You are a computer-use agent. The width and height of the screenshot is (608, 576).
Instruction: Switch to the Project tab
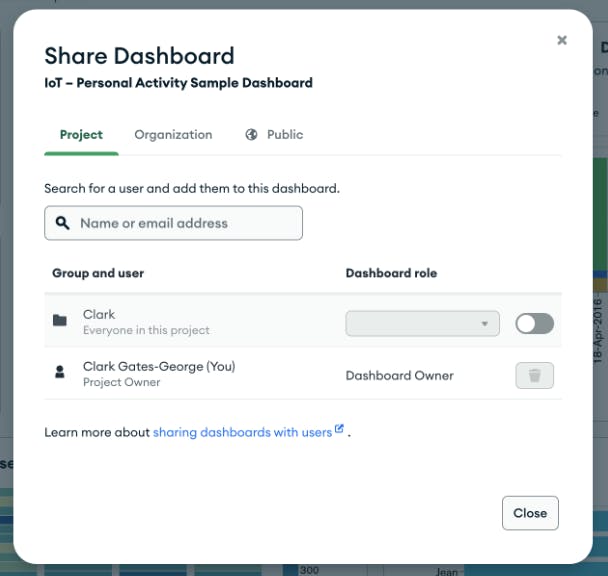pyautogui.click(x=81, y=135)
